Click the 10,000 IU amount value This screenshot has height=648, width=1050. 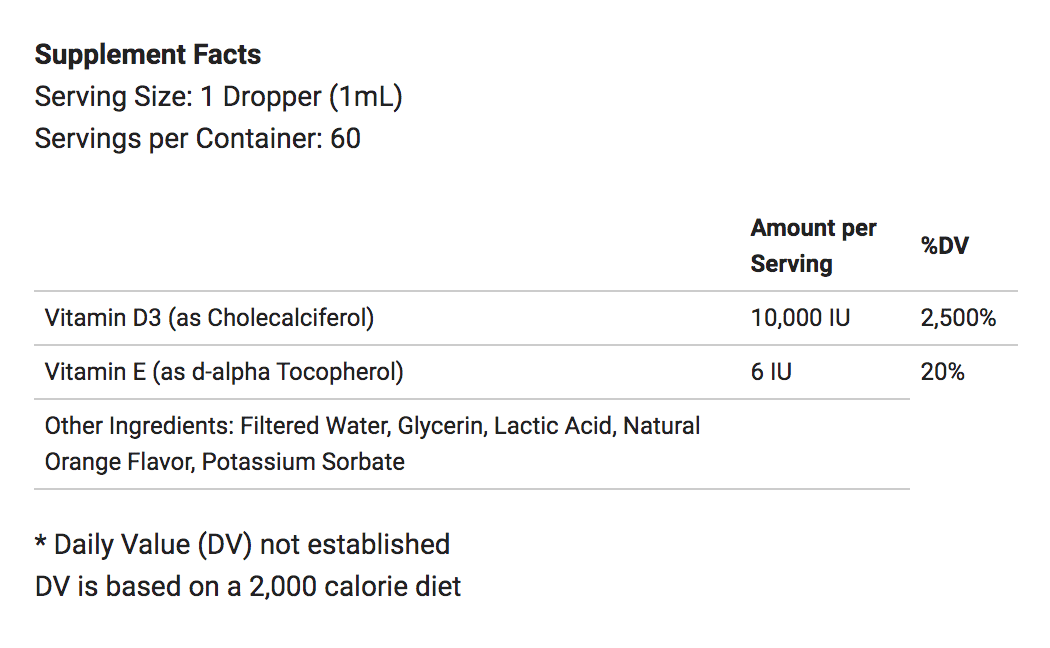coord(800,317)
